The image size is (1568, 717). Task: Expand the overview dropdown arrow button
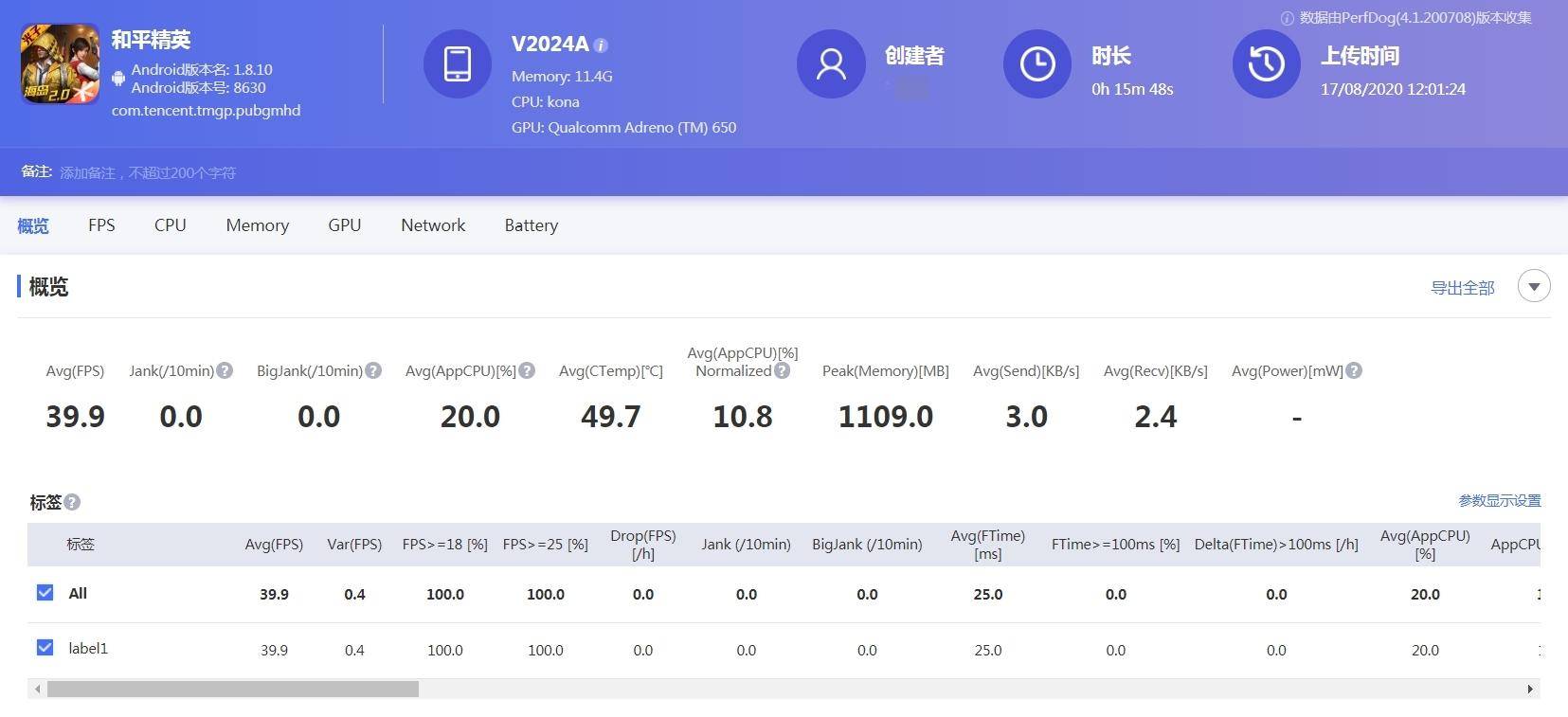1534,286
